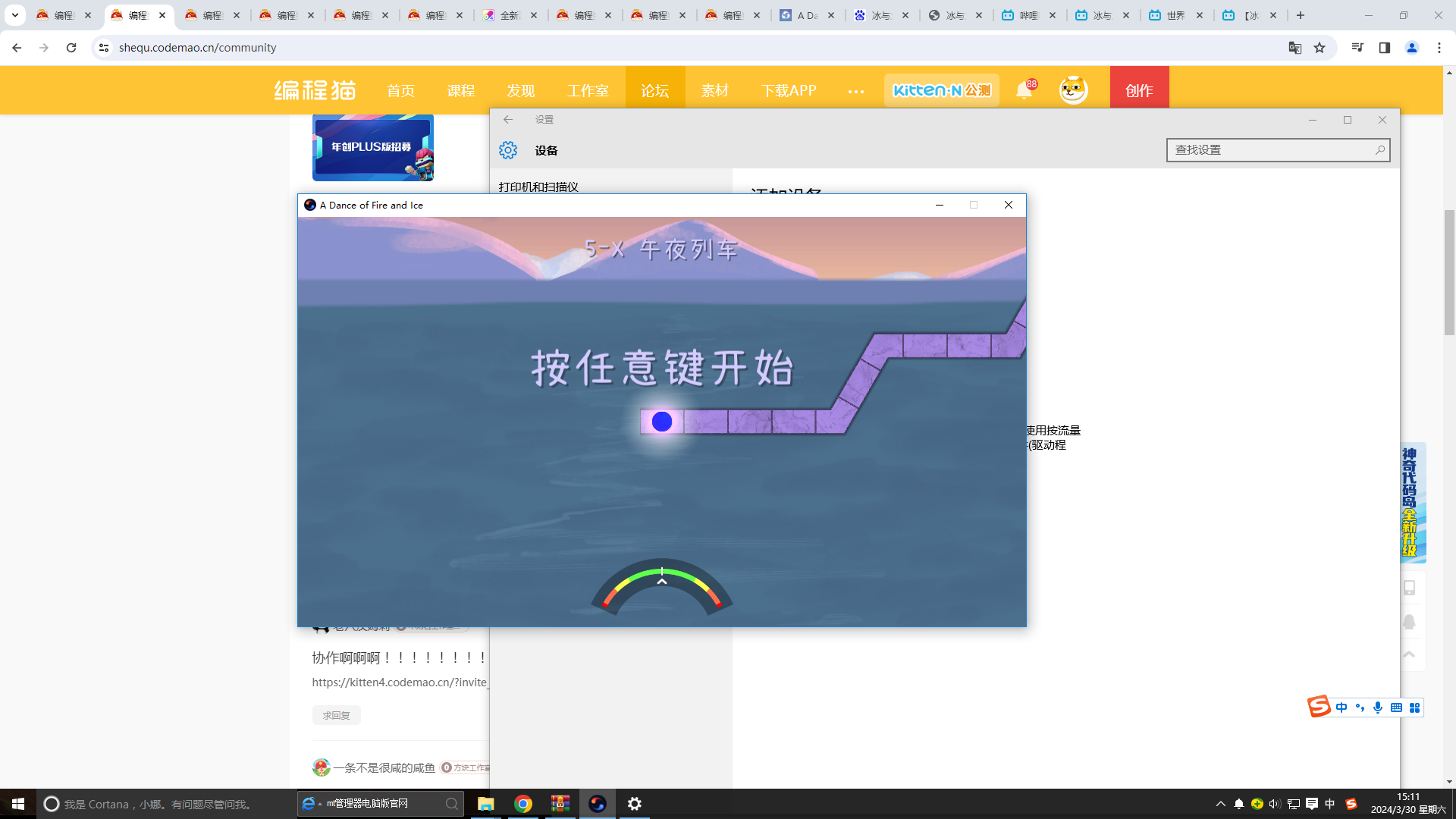Viewport: 1456px width, 819px height.
Task: Open codemao notifications bell
Action: coord(1025,90)
